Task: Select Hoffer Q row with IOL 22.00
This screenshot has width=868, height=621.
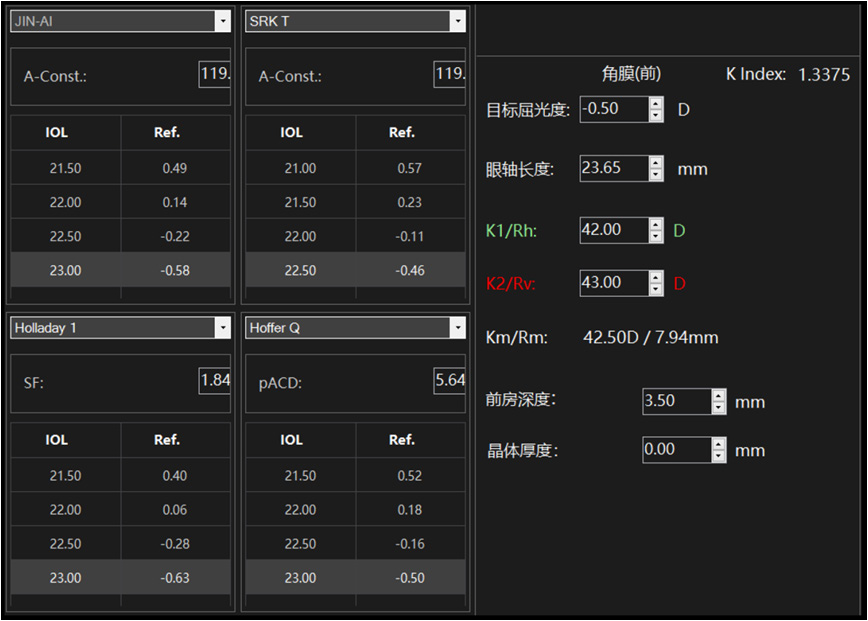Action: tap(355, 510)
